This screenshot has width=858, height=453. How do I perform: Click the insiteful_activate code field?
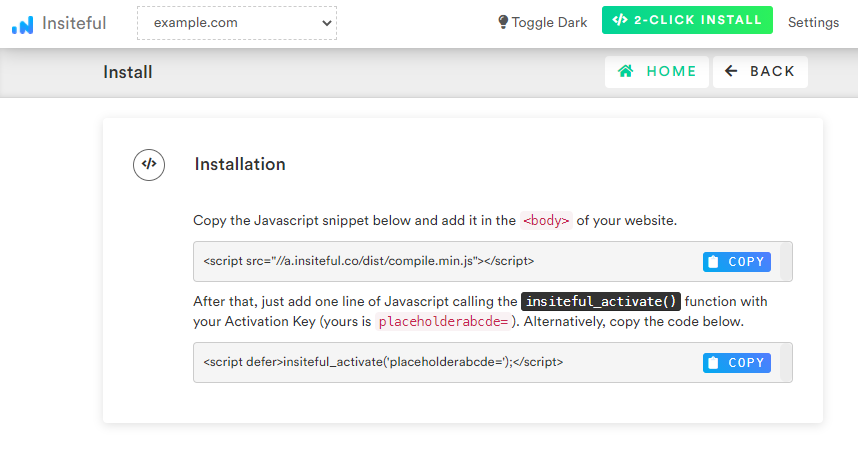(x=492, y=363)
